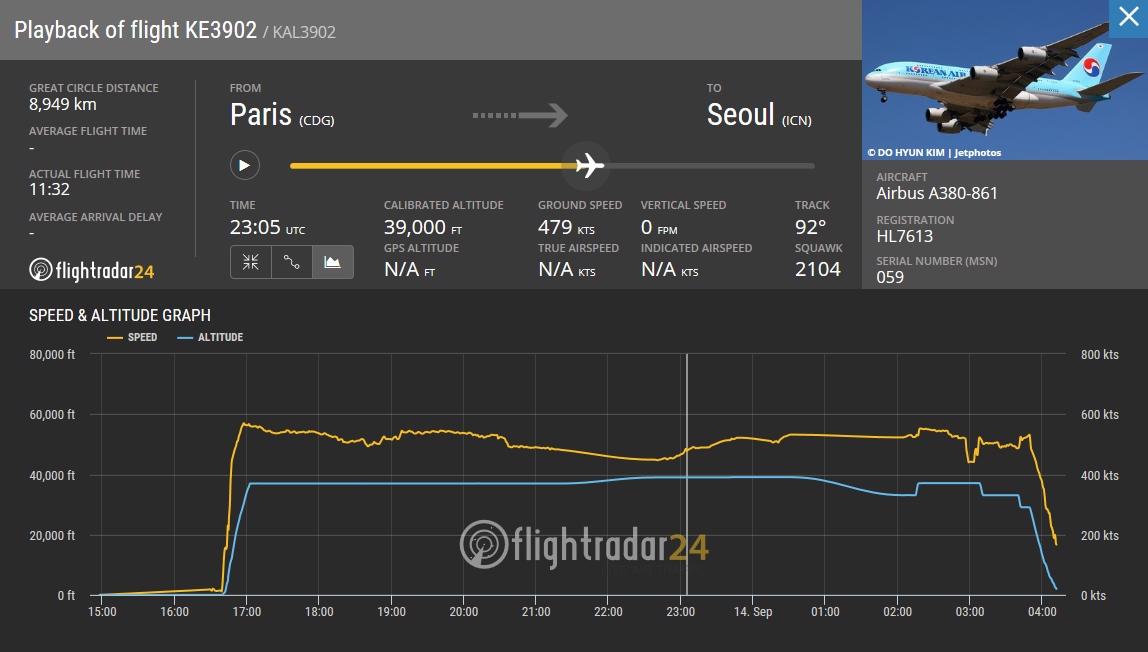Click the graph cursor line near 23:00
The height and width of the screenshot is (652, 1148).
pos(687,474)
